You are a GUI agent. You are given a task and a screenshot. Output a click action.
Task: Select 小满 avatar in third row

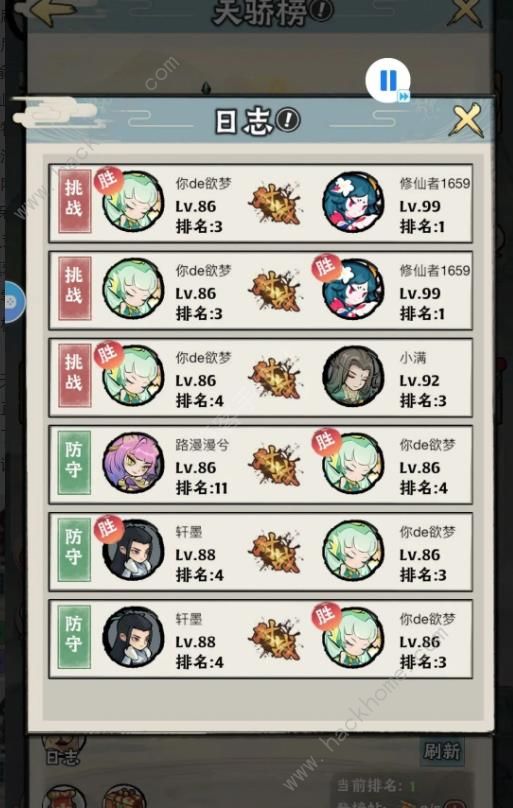click(x=353, y=376)
